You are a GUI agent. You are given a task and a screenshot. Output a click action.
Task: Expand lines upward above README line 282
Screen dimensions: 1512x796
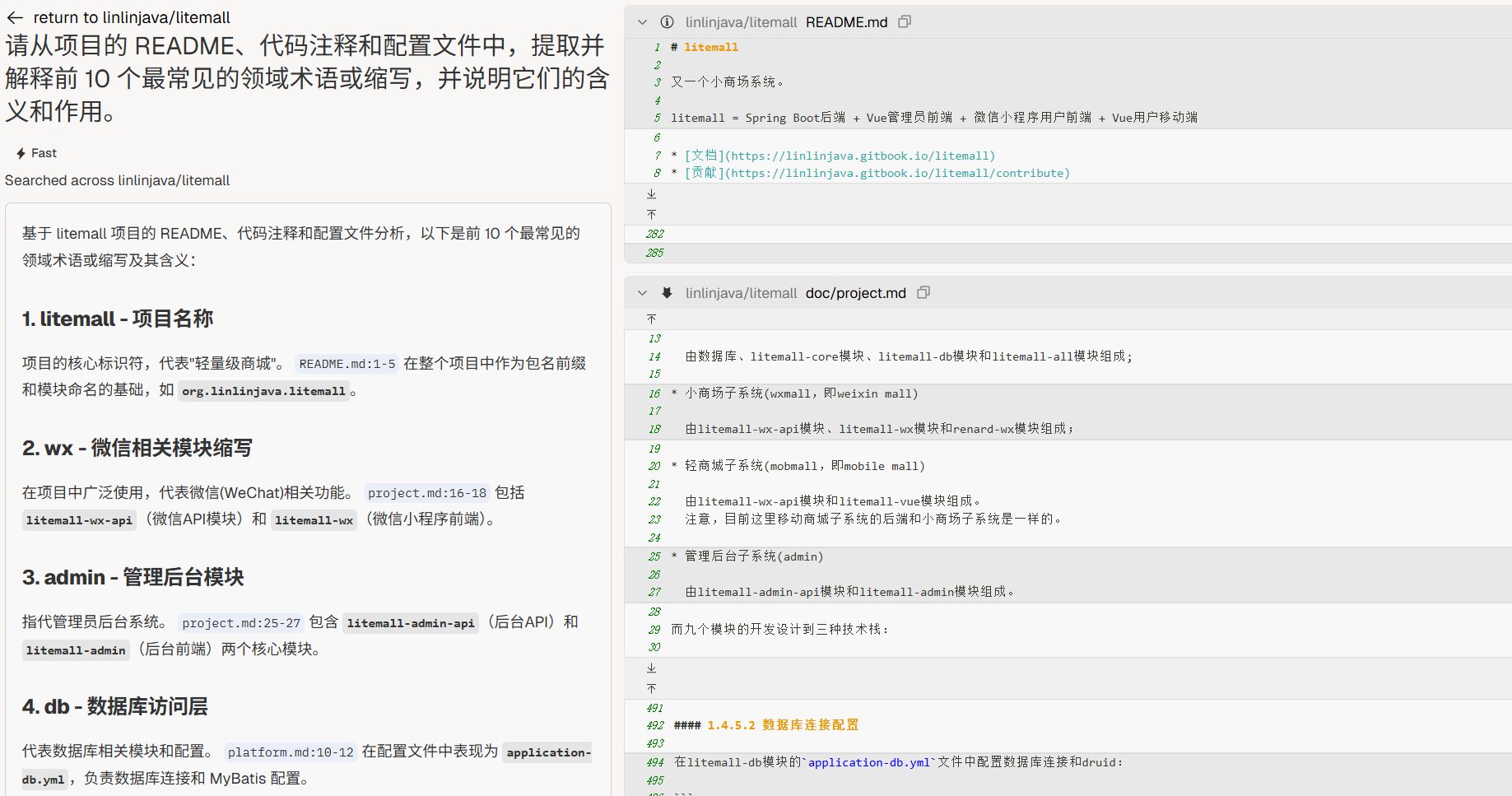[651, 214]
